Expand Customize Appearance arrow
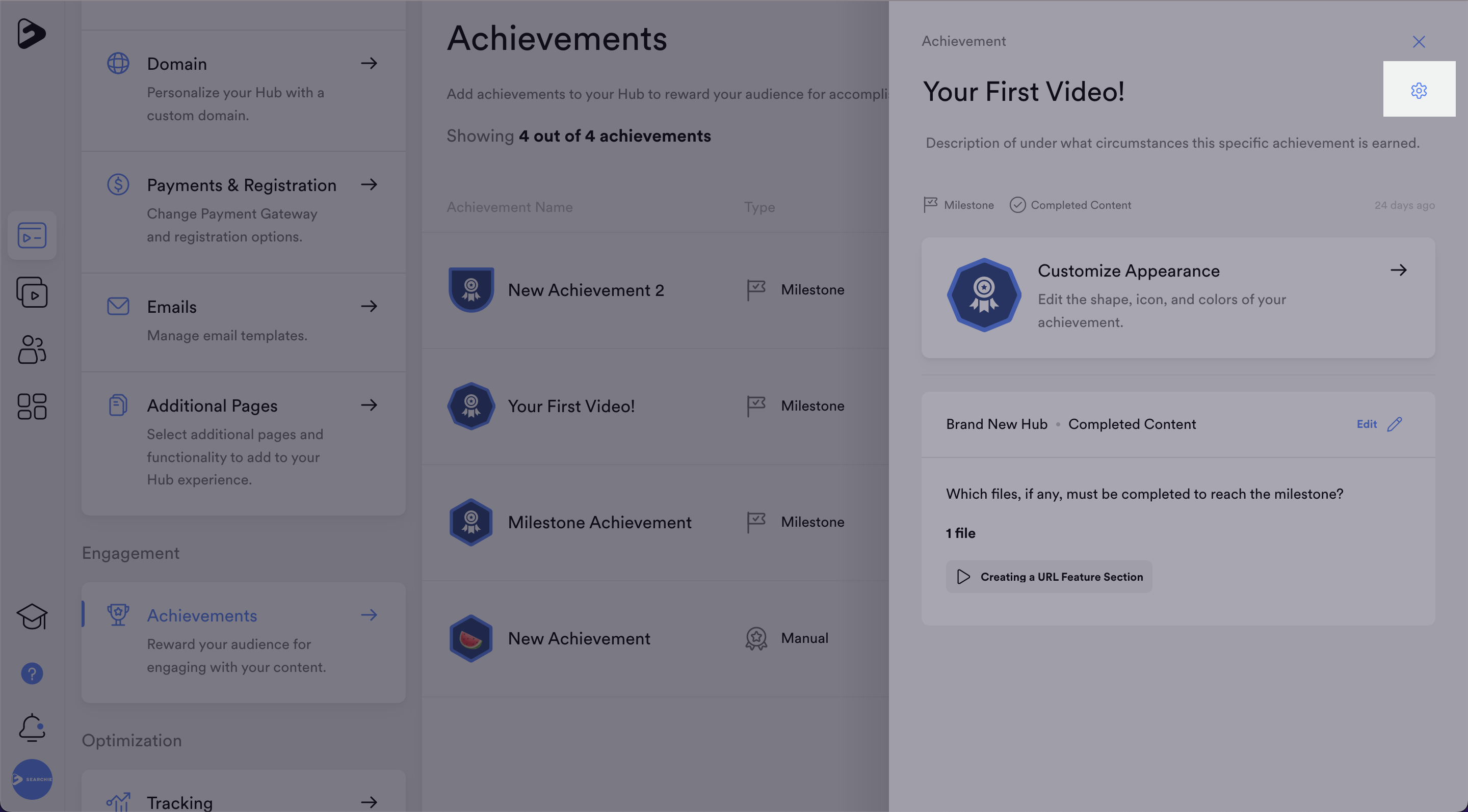 [1398, 270]
